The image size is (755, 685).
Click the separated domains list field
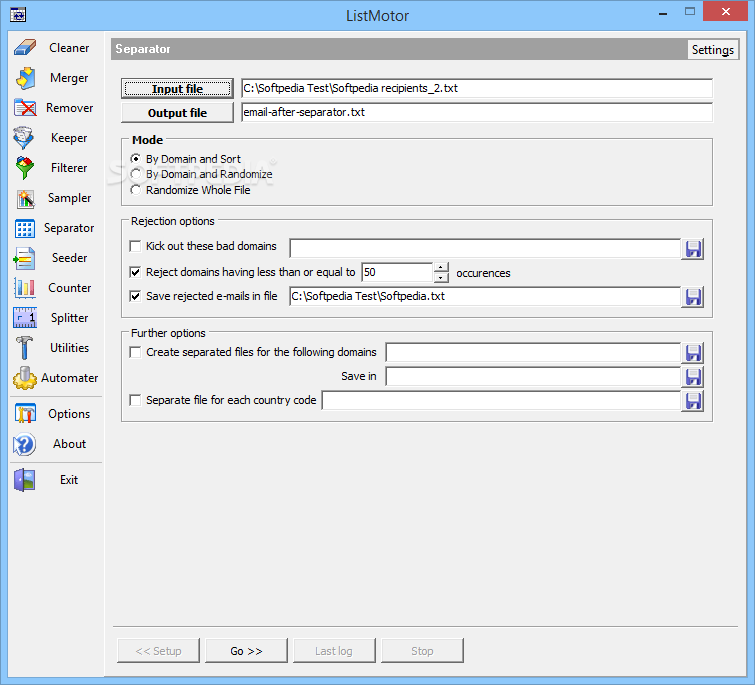[533, 352]
